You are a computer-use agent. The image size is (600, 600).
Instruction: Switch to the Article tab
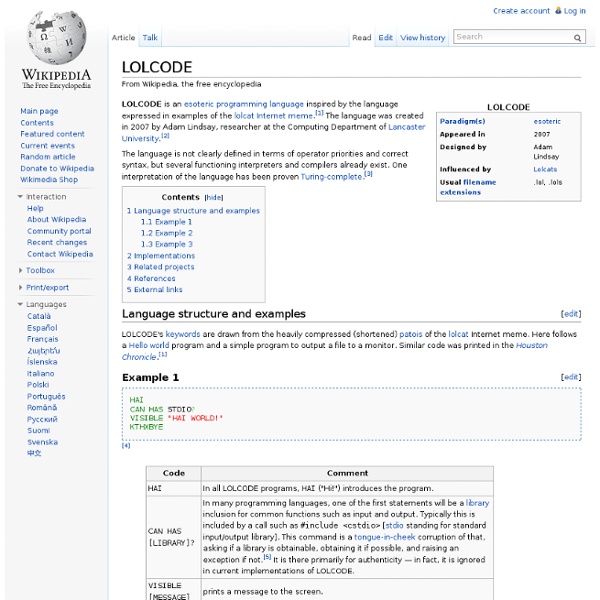pyautogui.click(x=123, y=38)
